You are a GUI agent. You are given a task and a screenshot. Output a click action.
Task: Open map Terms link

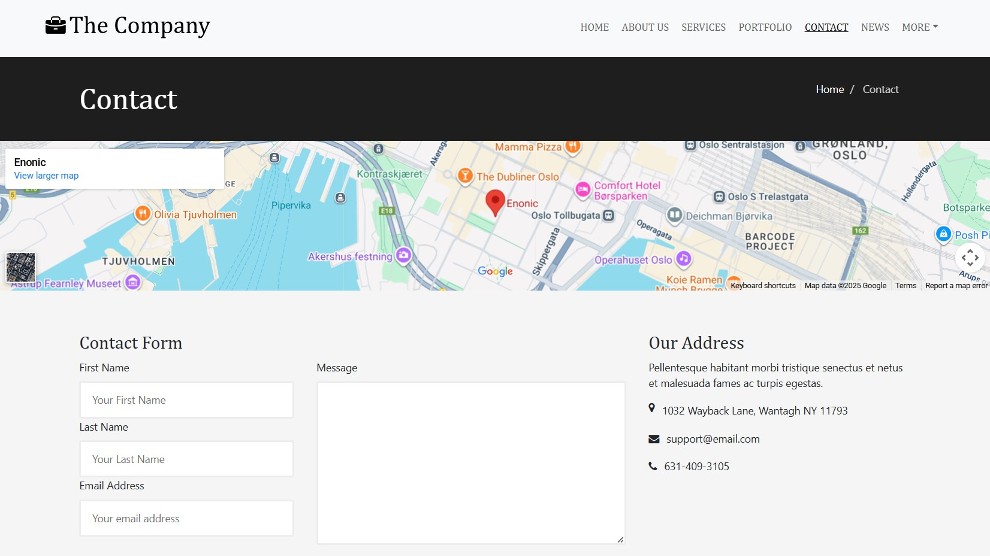coord(905,285)
